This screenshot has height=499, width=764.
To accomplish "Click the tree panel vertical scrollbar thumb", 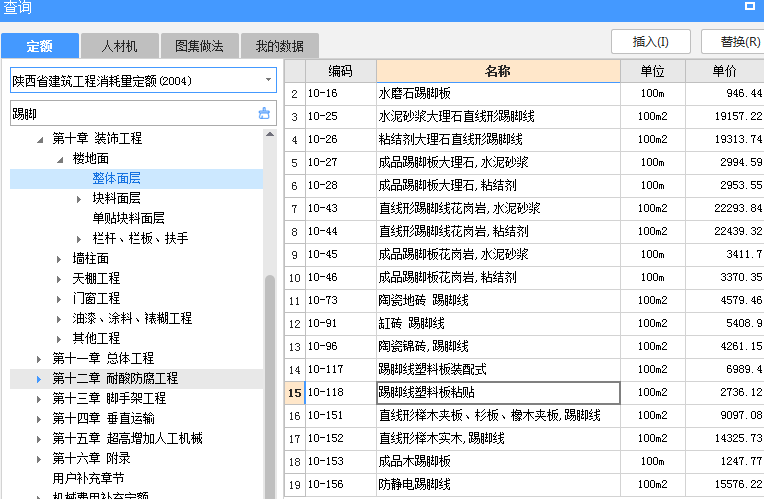I will pos(270,385).
